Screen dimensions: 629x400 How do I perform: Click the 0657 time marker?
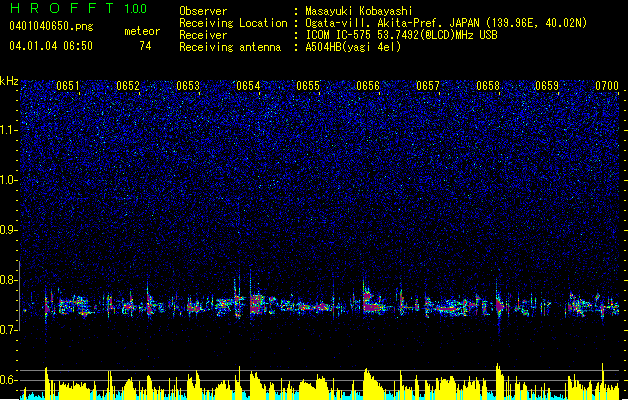pos(428,86)
